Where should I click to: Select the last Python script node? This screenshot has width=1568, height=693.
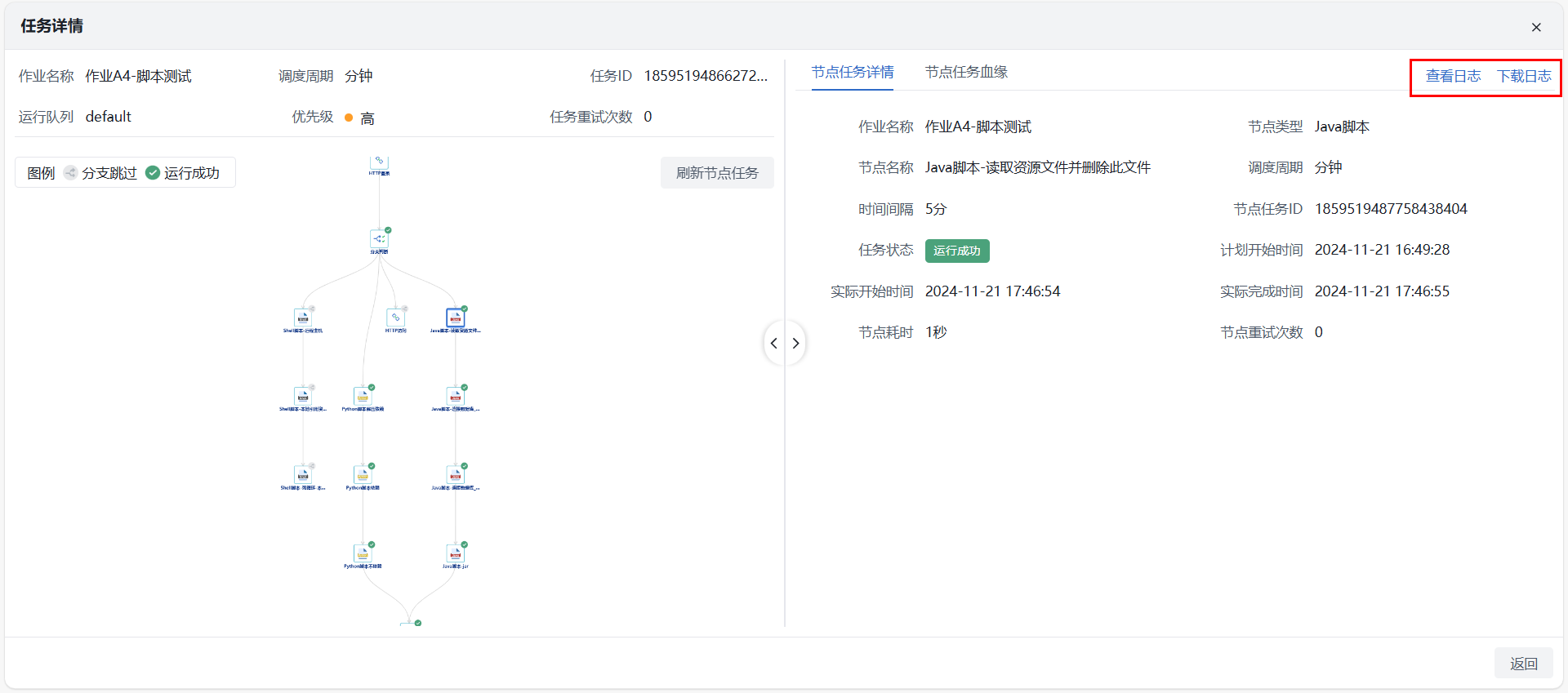[363, 553]
